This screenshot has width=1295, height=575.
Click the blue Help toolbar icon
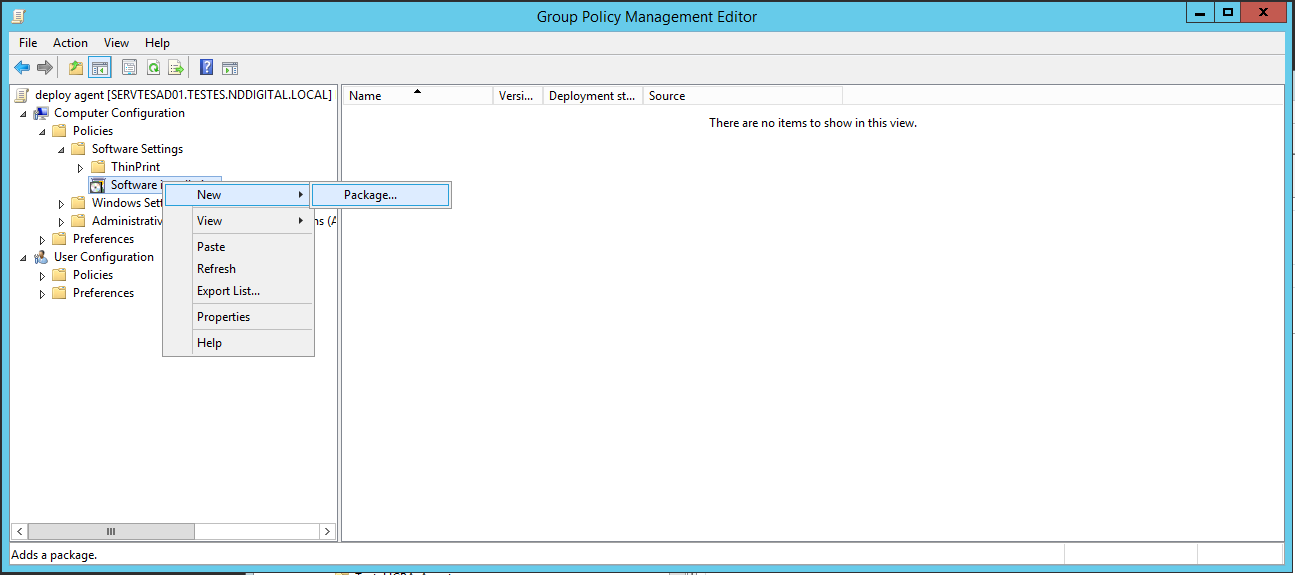pos(206,68)
